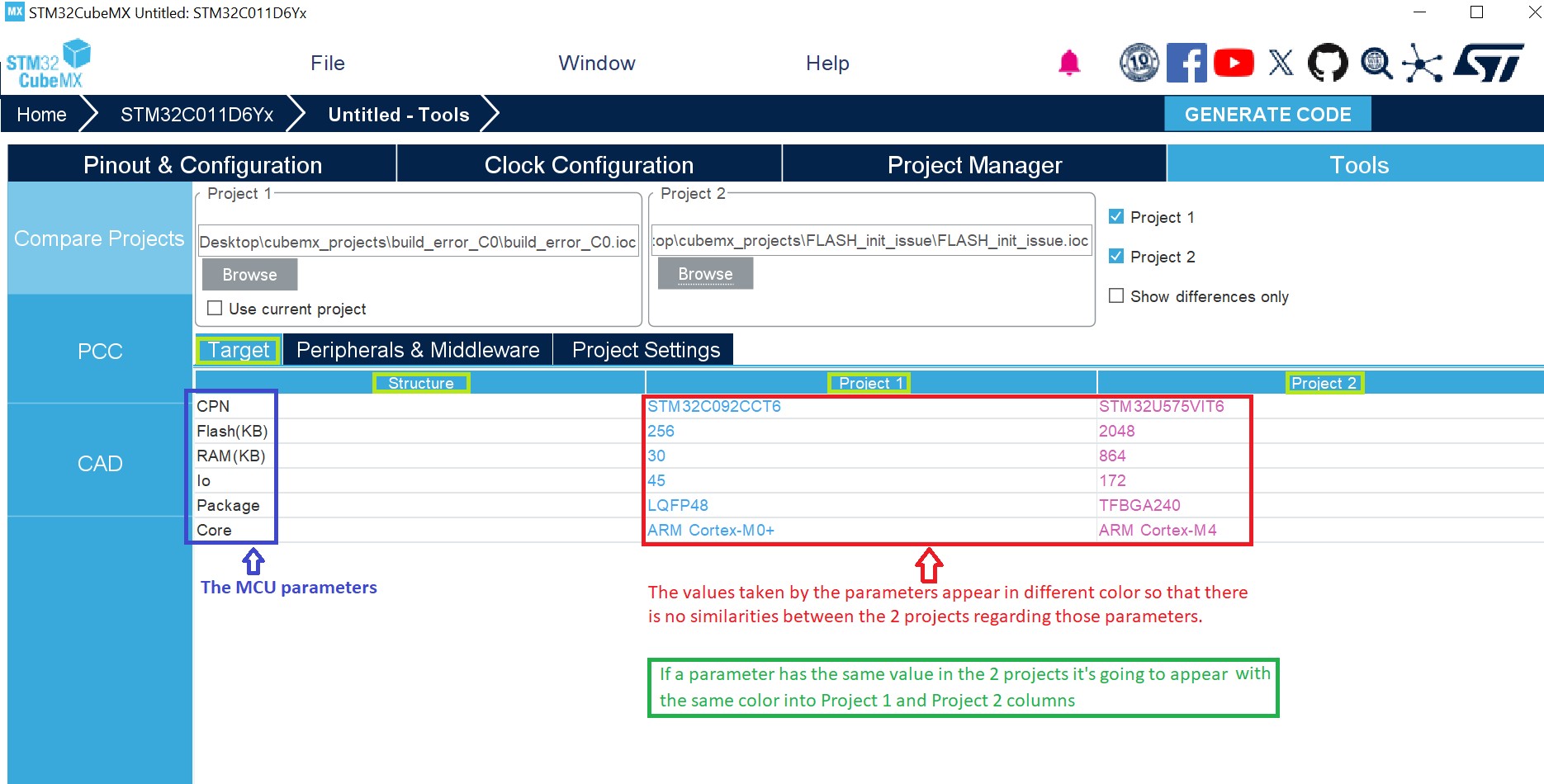Open the File menu
The width and height of the screenshot is (1544, 784).
coord(328,64)
